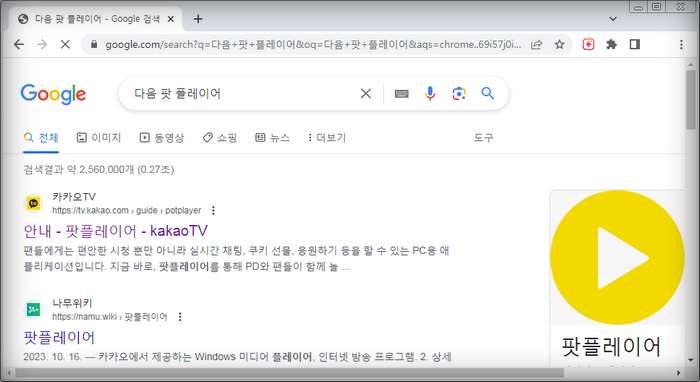This screenshot has width=700, height=382.
Task: Open more options for 카카오TV result
Action: (x=213, y=210)
